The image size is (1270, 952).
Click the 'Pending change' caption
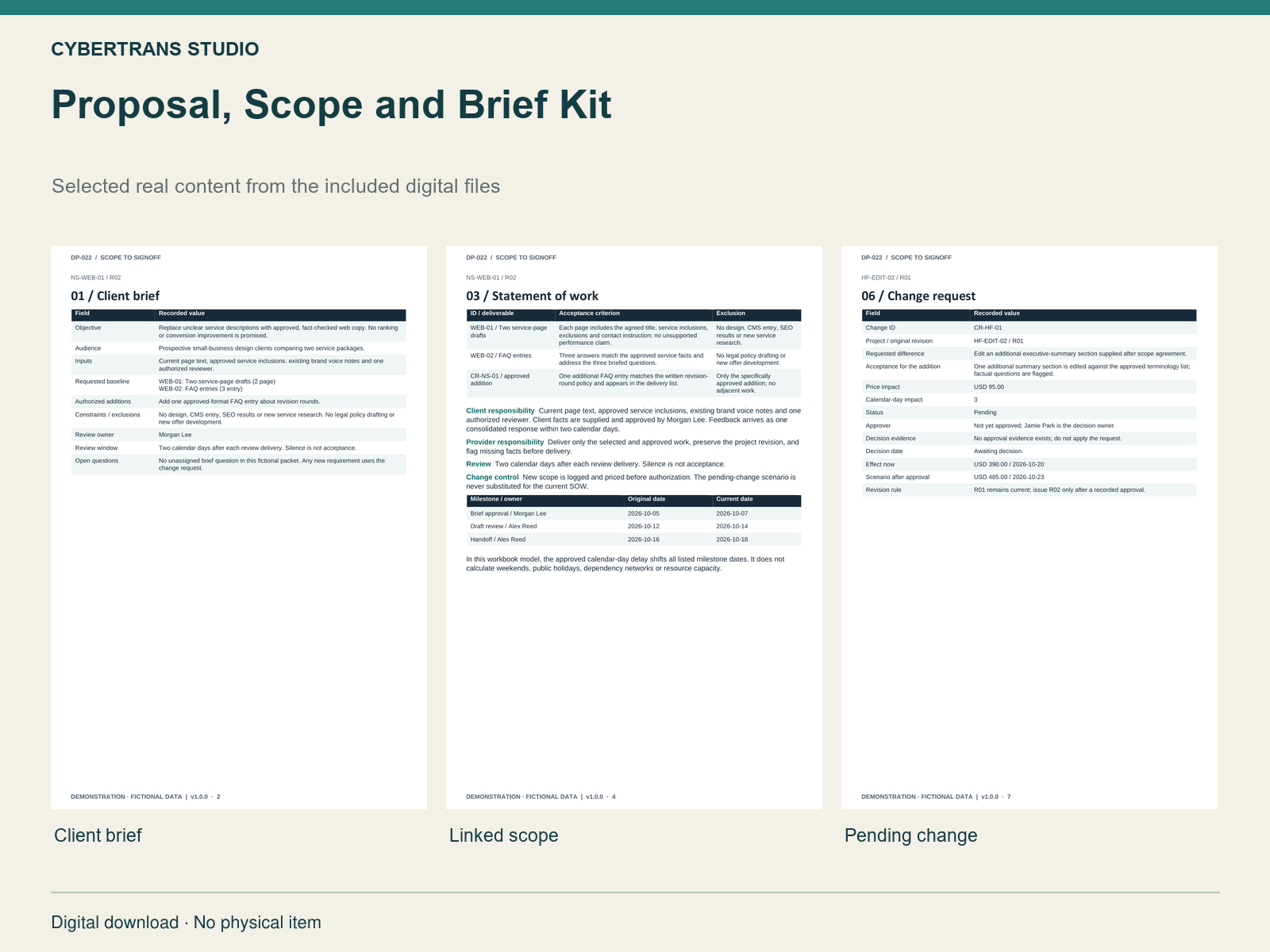pos(910,835)
